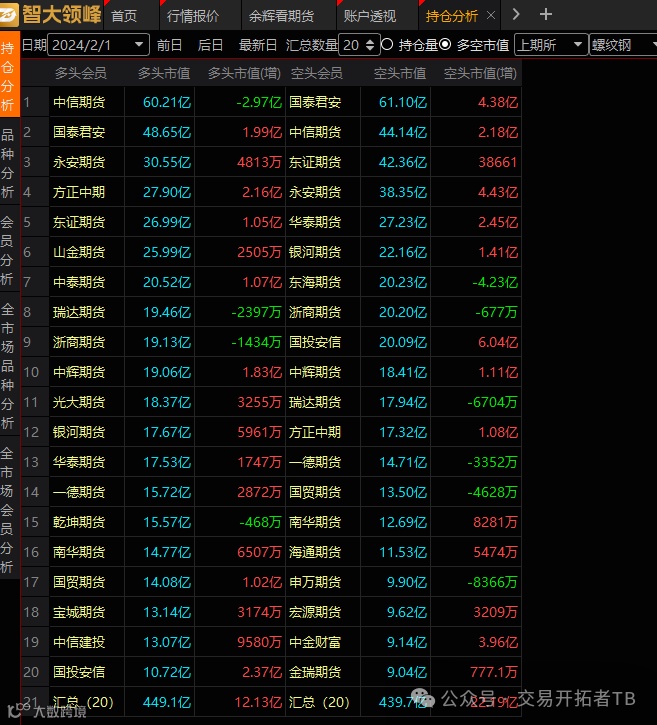
Task: Adjust the 汇总数量 stepper arrows
Action: [x=370, y=45]
